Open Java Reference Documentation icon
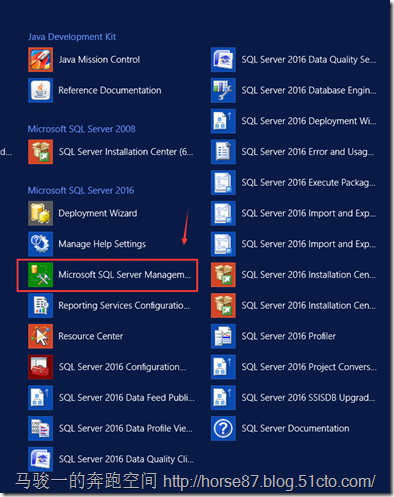 tap(40, 90)
